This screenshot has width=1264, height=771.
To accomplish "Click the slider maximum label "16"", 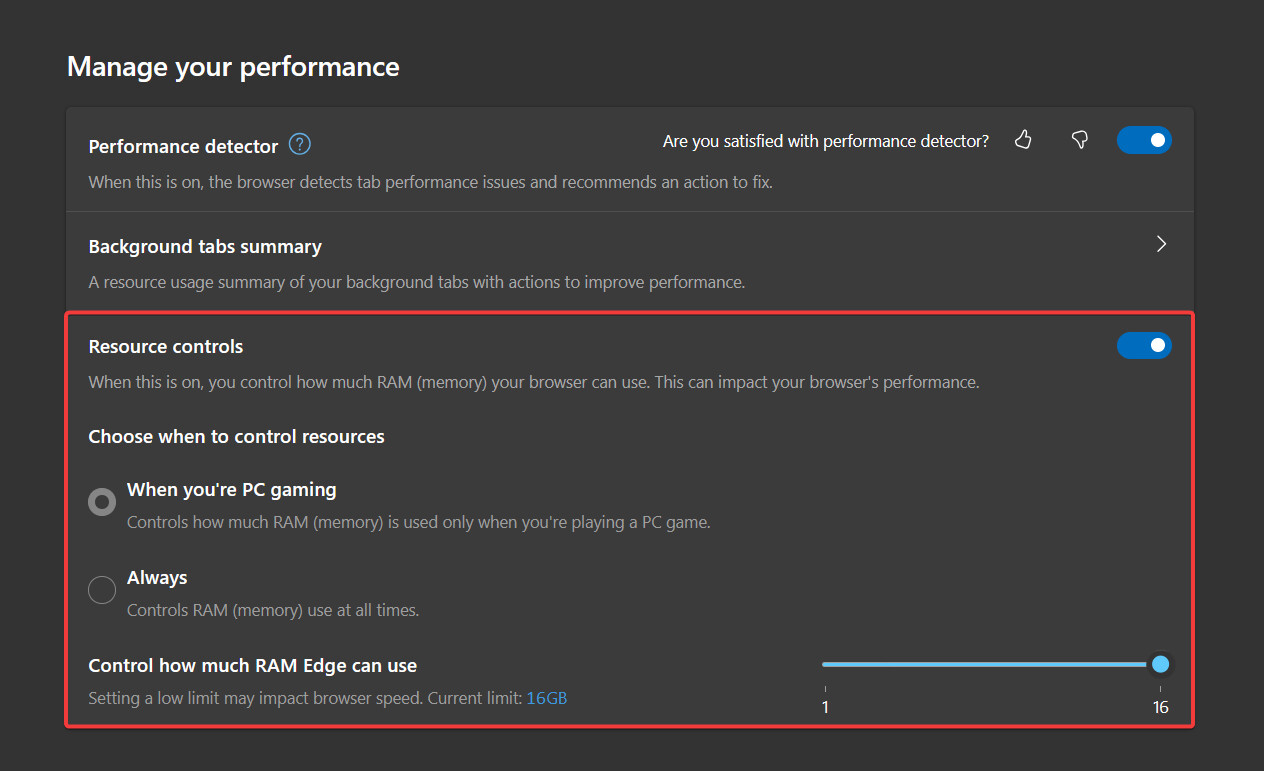I will tap(1160, 708).
